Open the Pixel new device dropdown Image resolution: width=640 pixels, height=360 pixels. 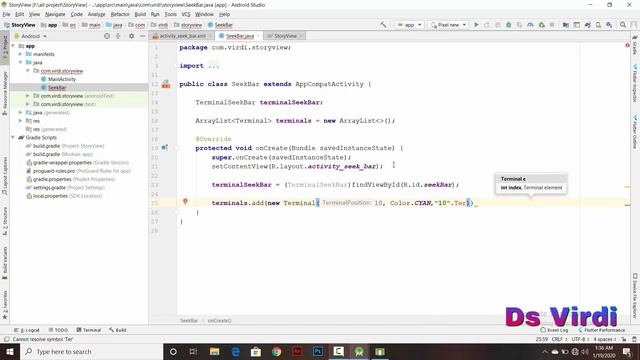tap(449, 25)
